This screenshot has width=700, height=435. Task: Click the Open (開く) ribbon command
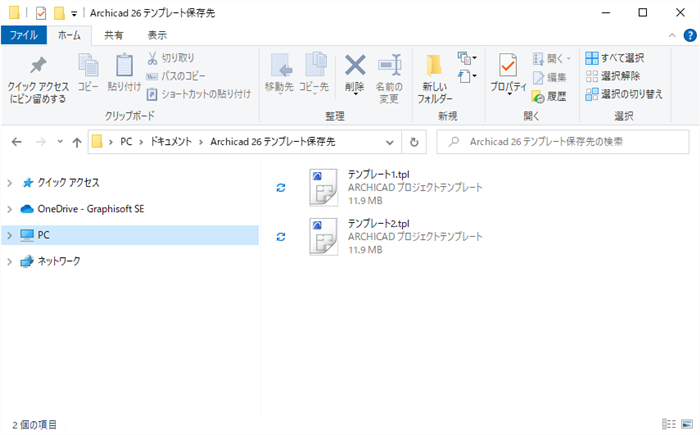click(552, 59)
